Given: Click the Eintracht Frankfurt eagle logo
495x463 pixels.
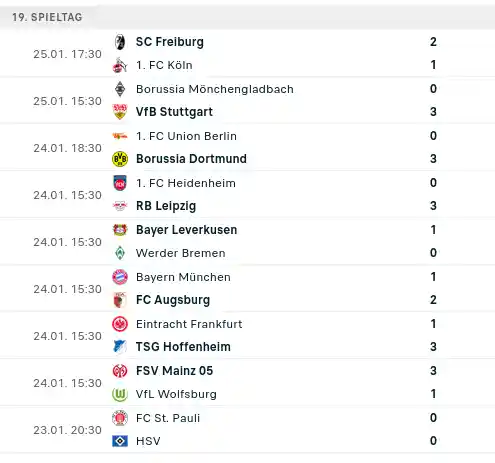Looking at the screenshot, I should [120, 324].
